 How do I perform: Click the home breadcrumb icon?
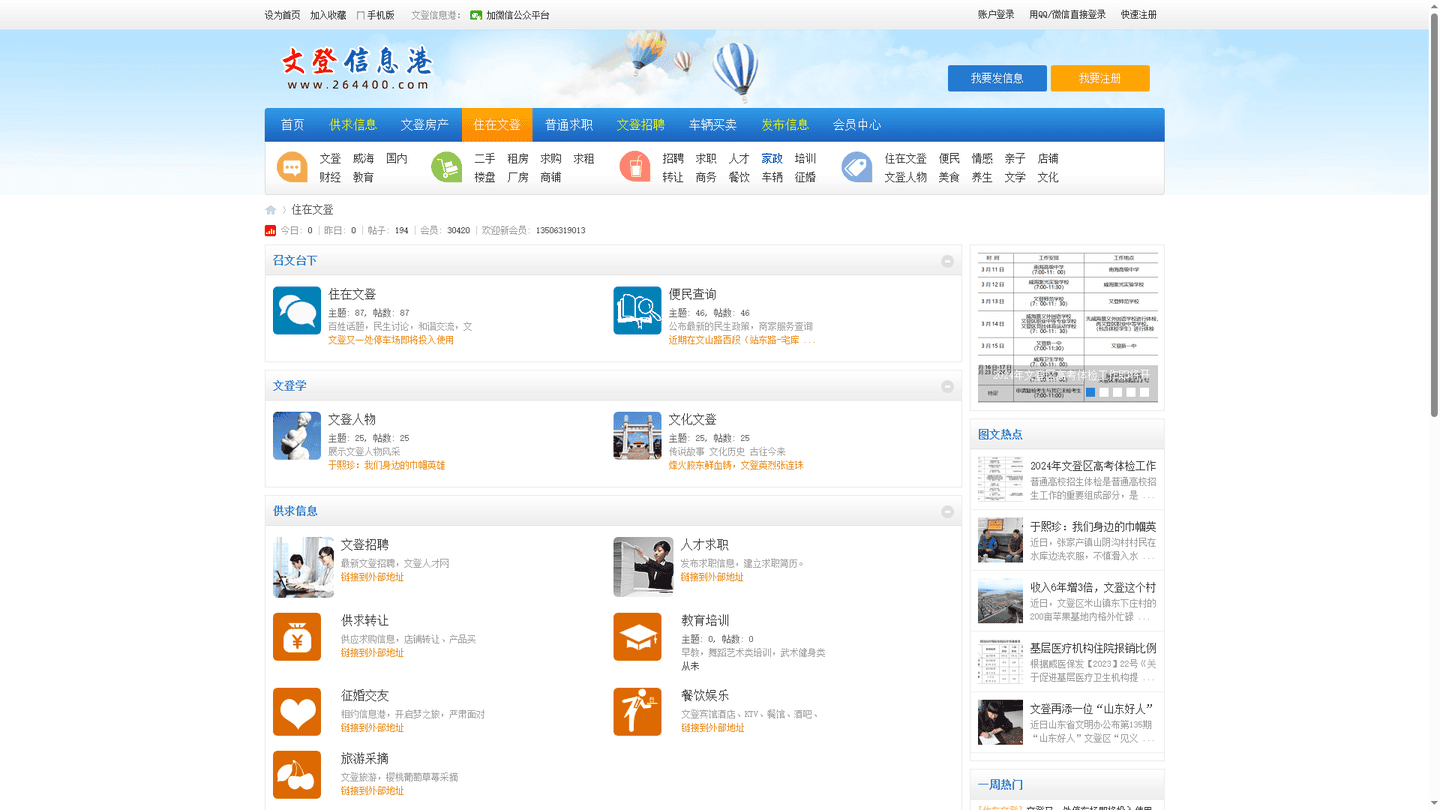coord(270,210)
